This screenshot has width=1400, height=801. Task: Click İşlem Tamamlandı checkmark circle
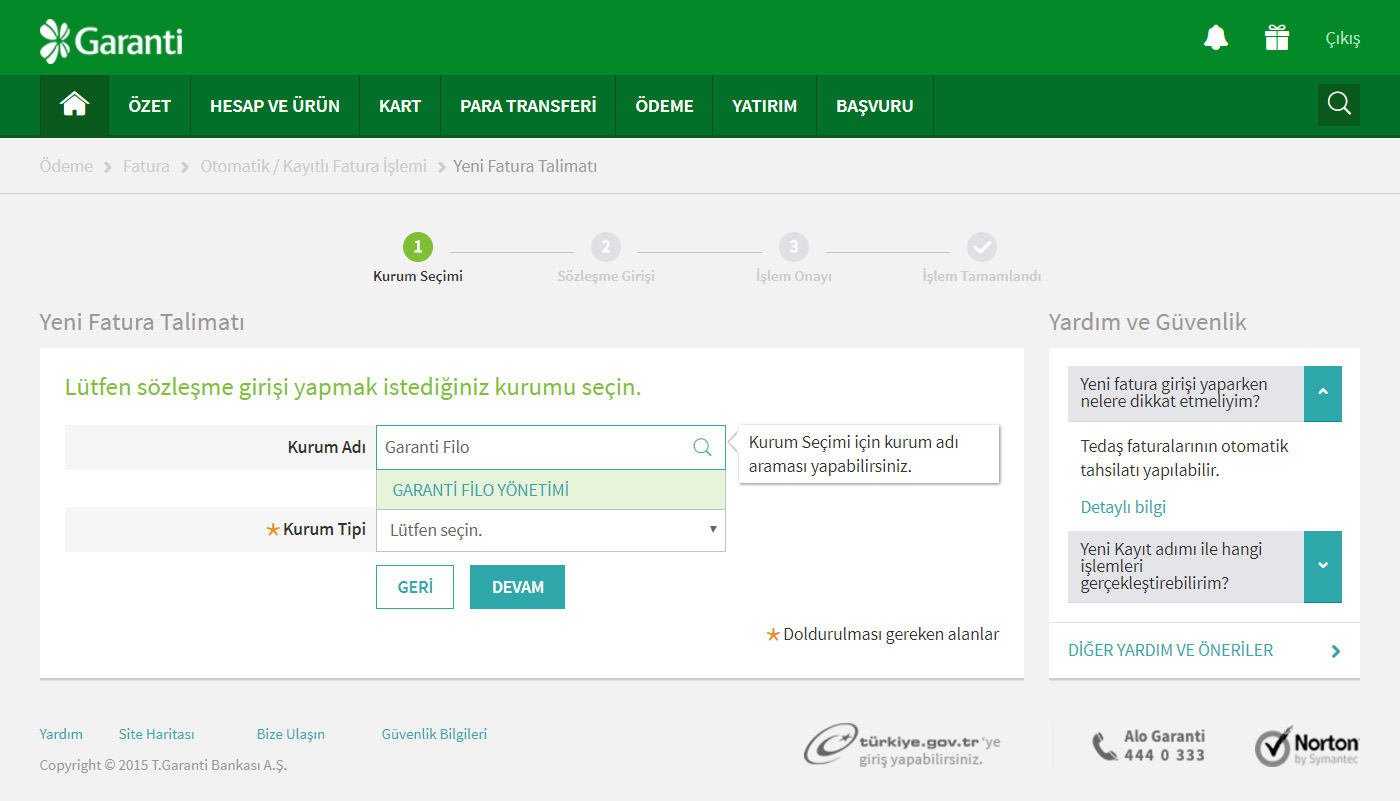click(x=982, y=246)
